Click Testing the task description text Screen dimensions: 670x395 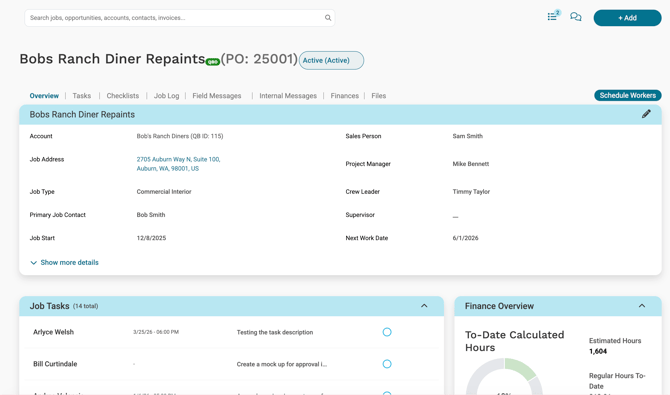pos(275,332)
